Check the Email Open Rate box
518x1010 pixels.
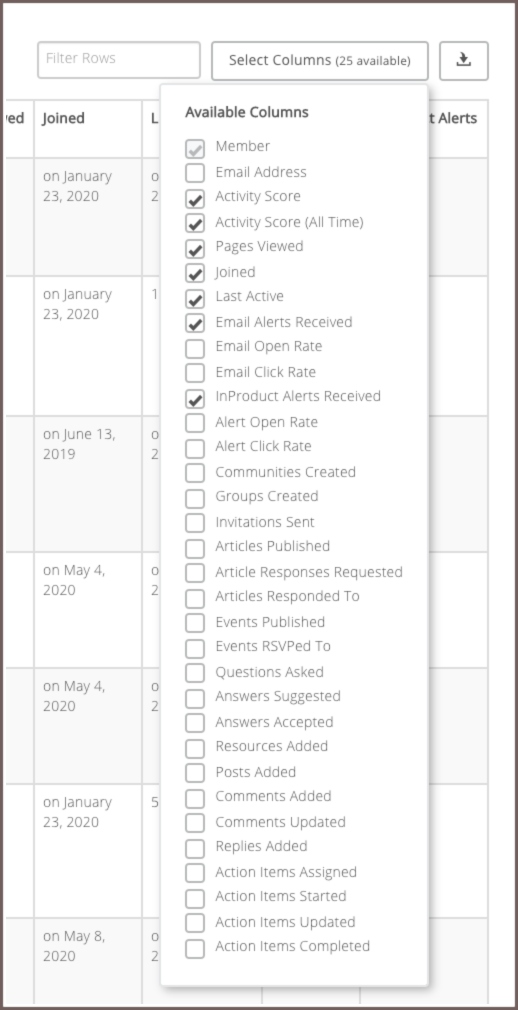click(x=195, y=348)
